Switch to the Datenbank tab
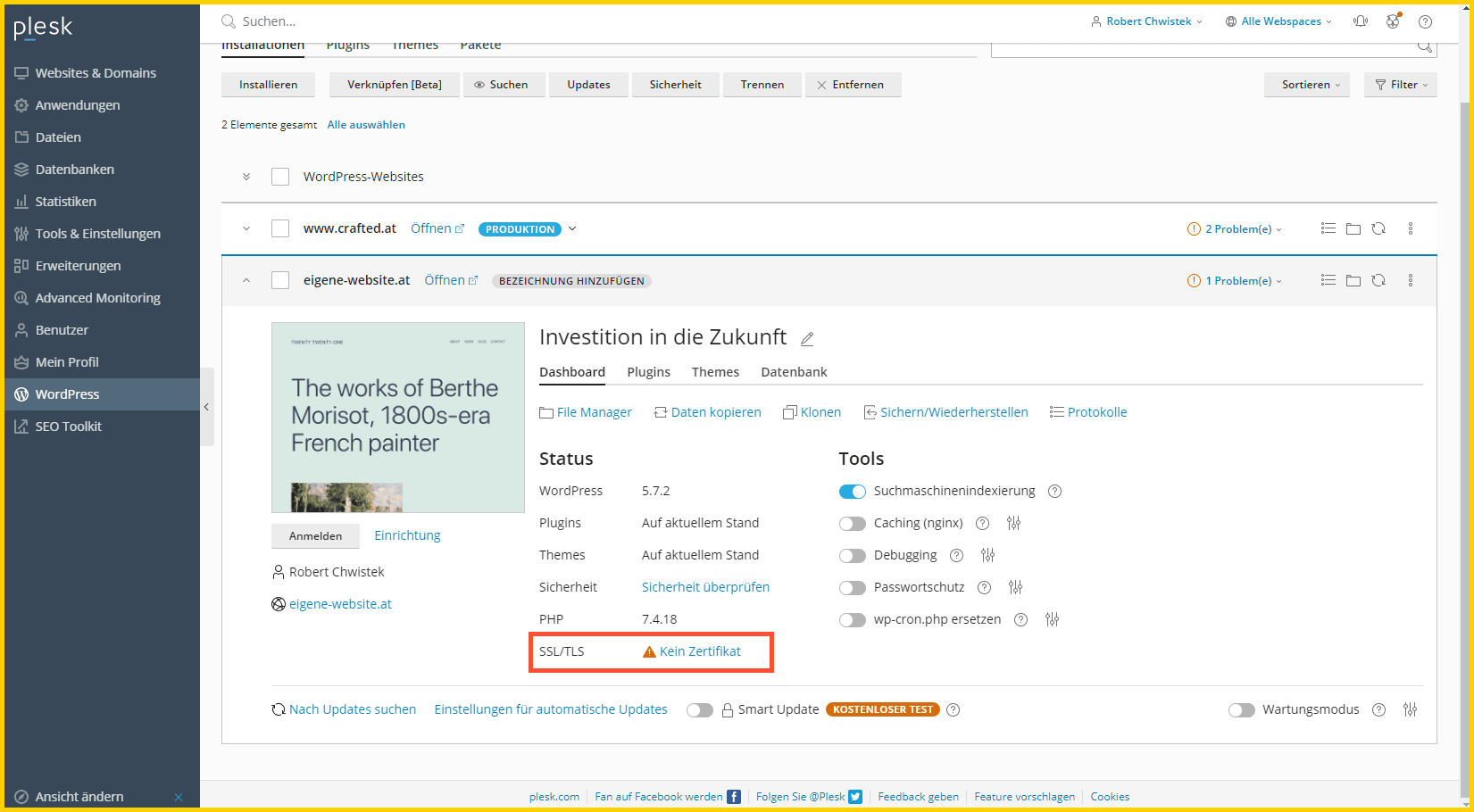Viewport: 1474px width, 812px height. click(794, 372)
